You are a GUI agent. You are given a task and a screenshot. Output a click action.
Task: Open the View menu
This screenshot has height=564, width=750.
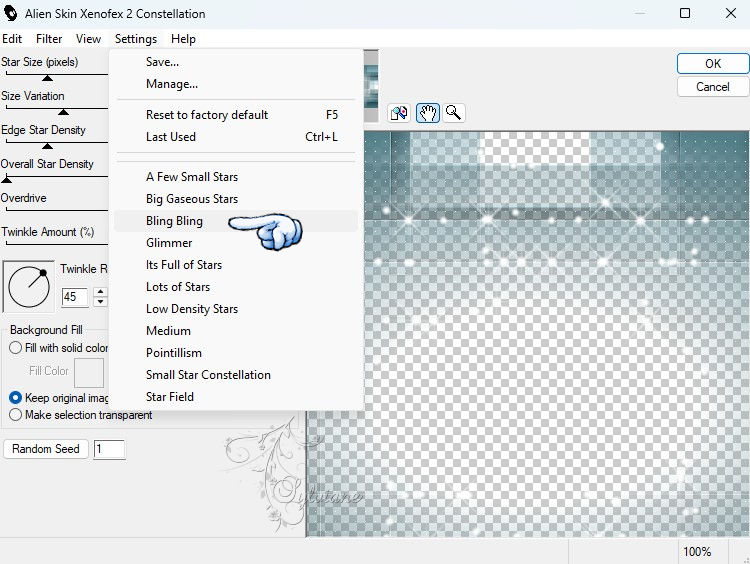pos(88,39)
